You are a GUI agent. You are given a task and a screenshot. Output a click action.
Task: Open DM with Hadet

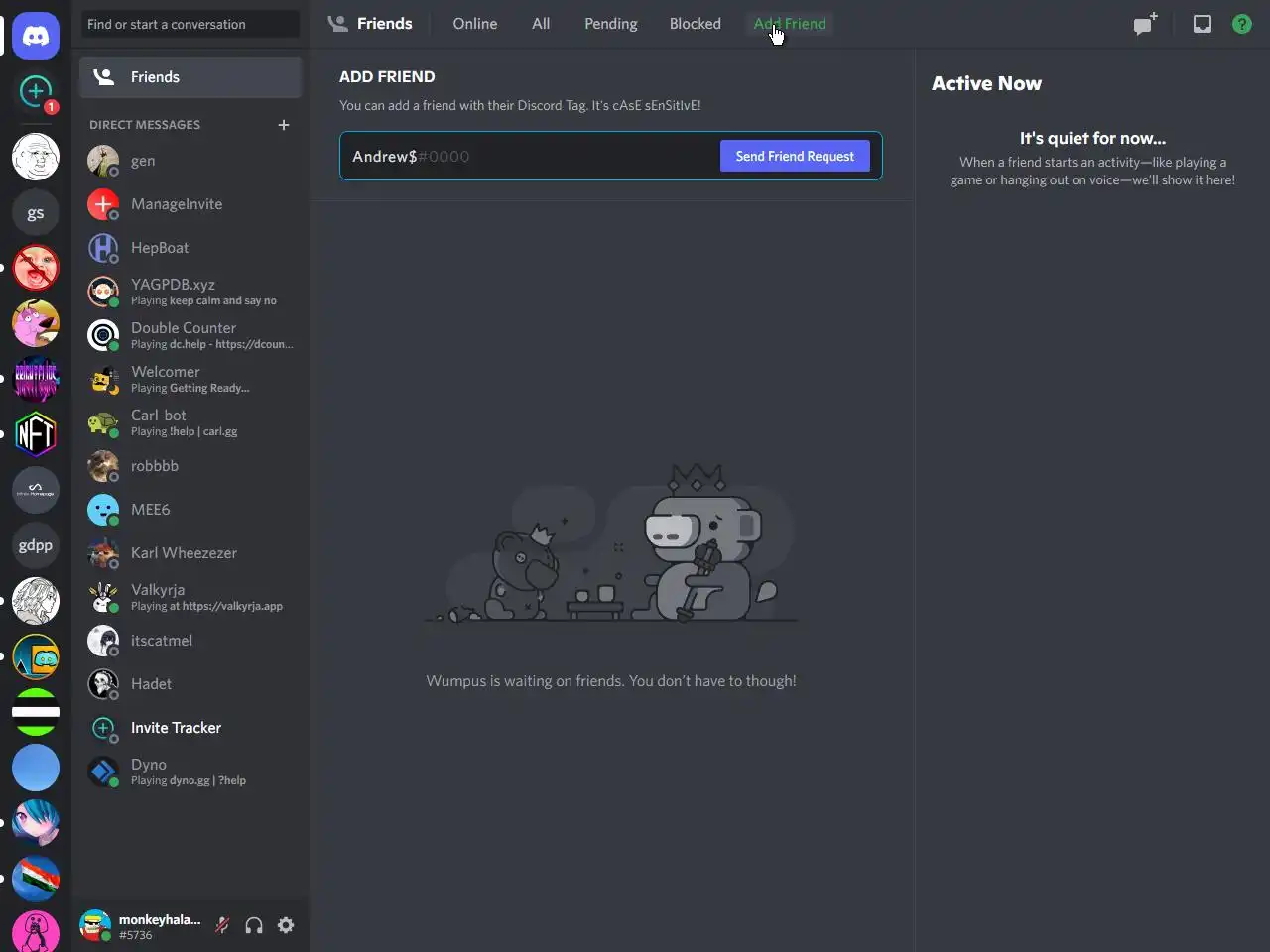tap(190, 684)
